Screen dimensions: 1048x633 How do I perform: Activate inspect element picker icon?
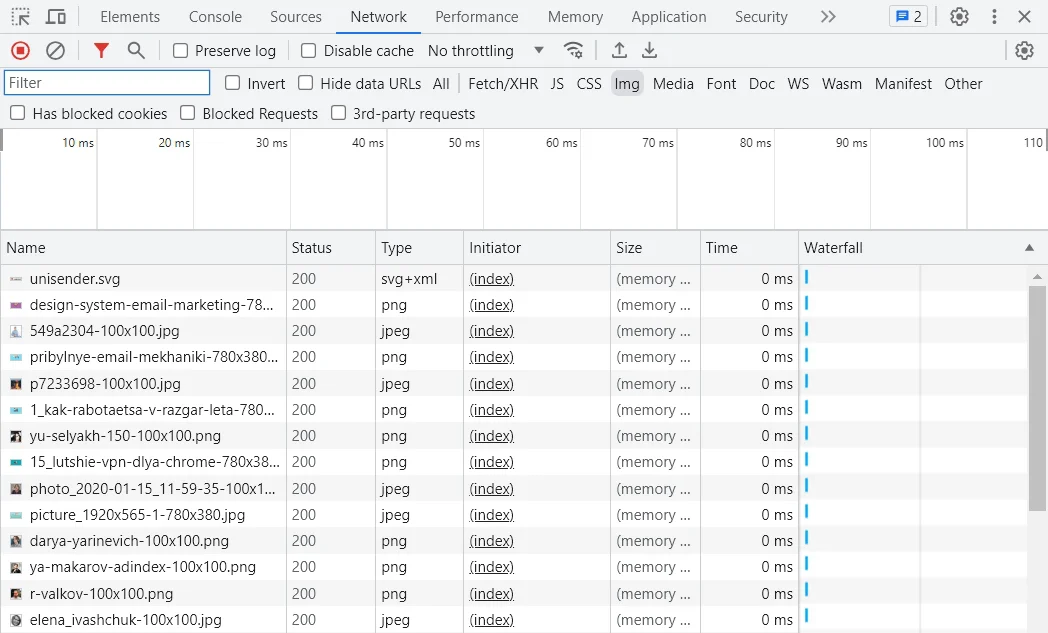21,17
